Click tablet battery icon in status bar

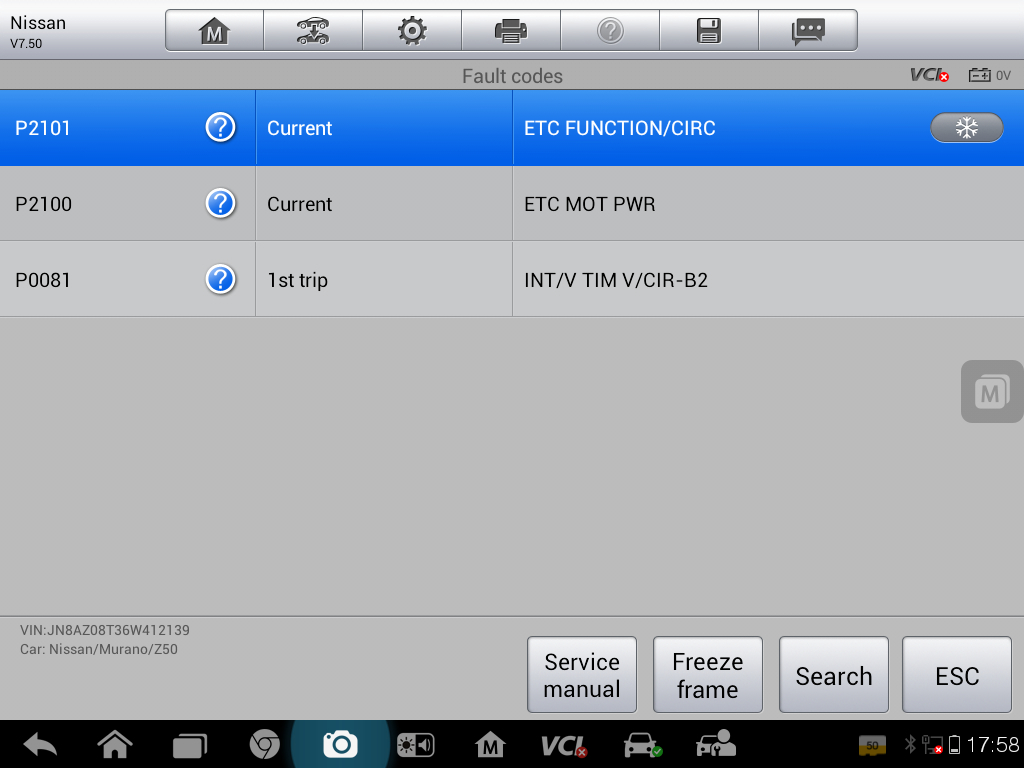[x=954, y=744]
